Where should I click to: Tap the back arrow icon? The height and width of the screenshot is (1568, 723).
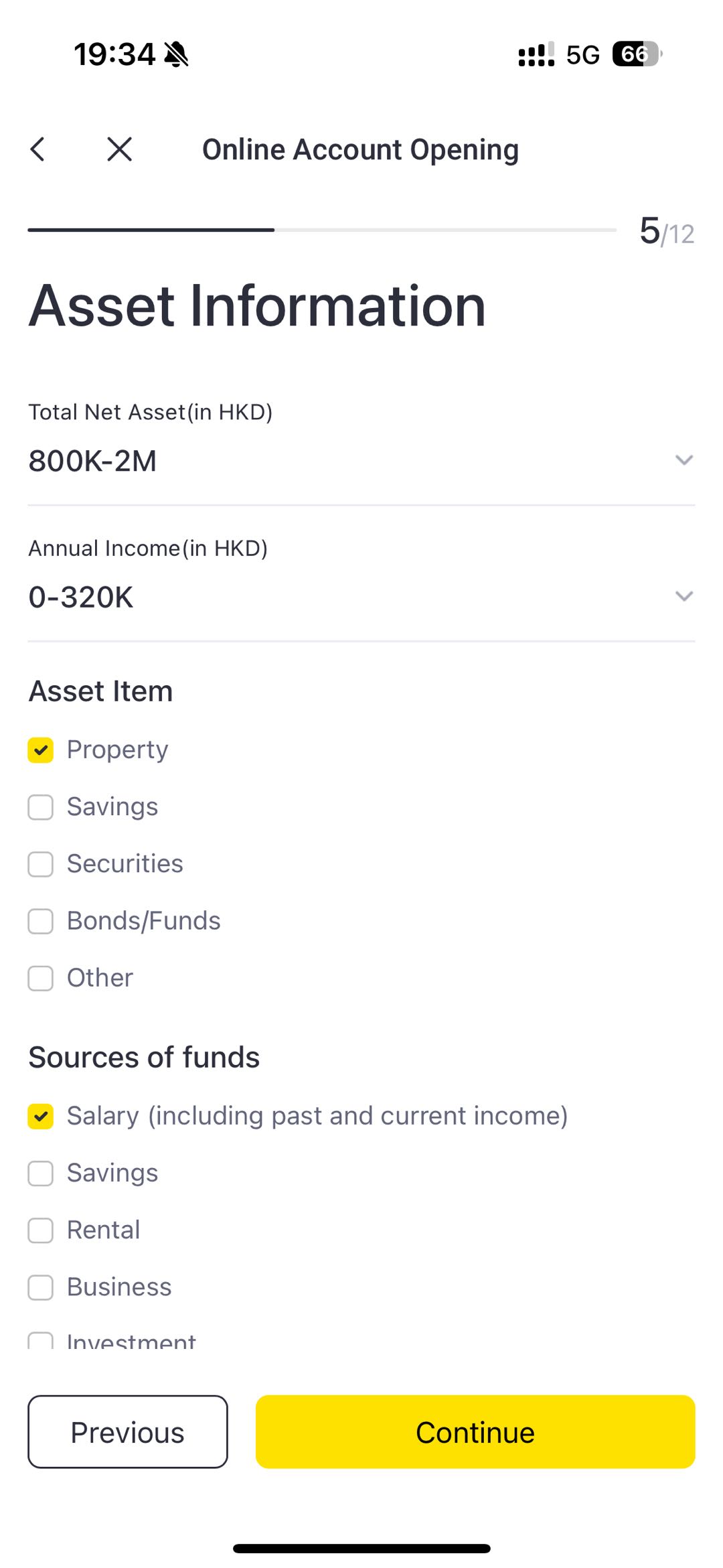click(38, 149)
